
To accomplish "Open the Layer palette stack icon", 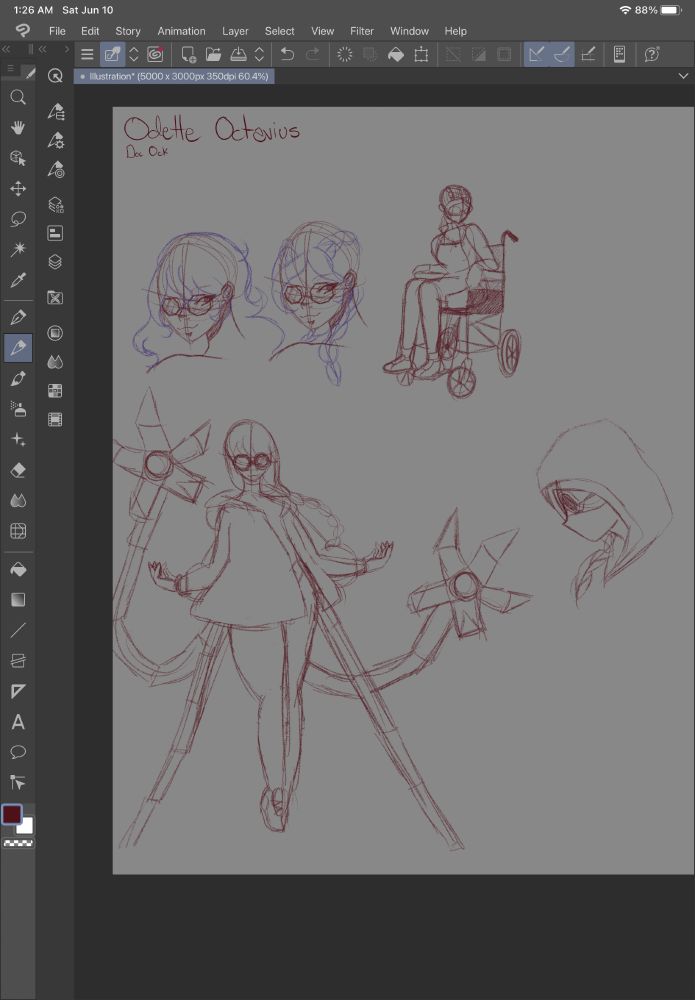I will (x=55, y=262).
